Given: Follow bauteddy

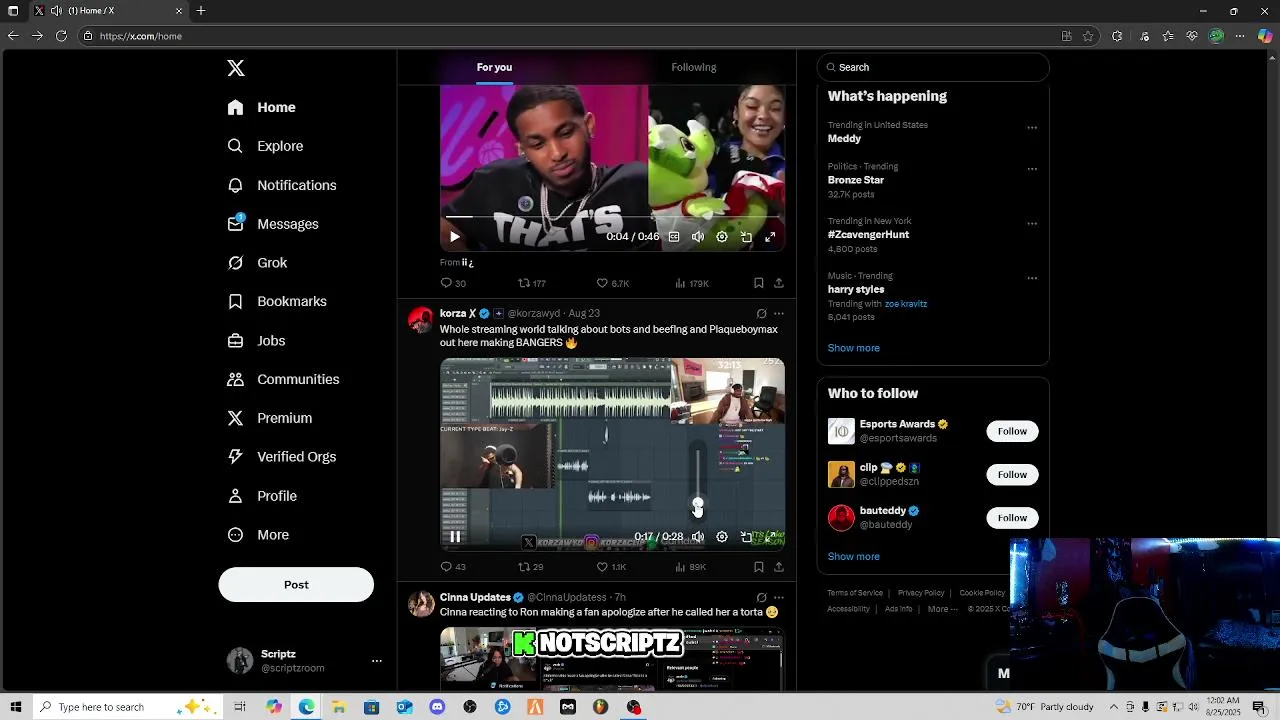Looking at the screenshot, I should click(x=1012, y=517).
